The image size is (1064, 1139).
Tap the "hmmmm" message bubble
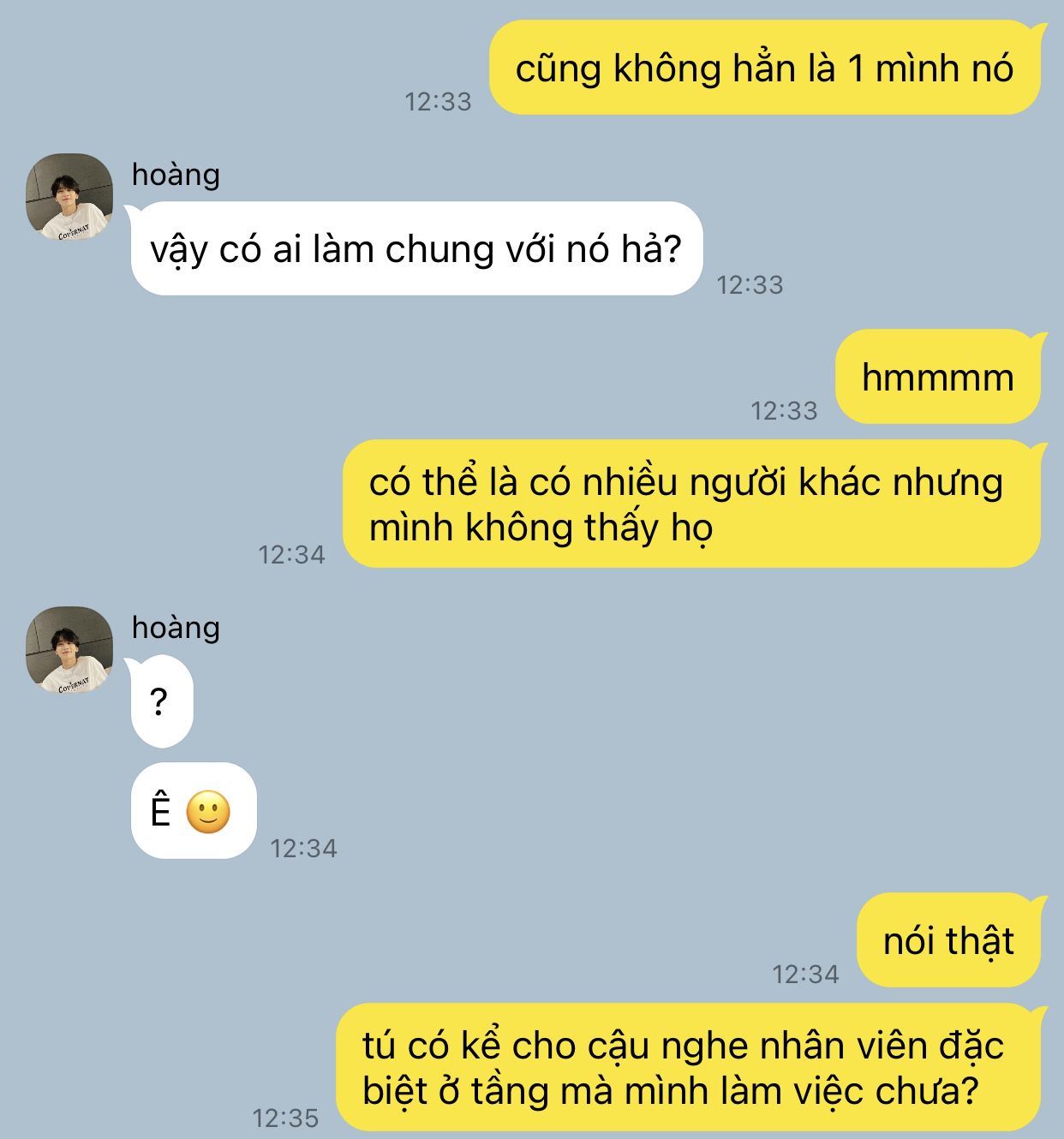938,377
